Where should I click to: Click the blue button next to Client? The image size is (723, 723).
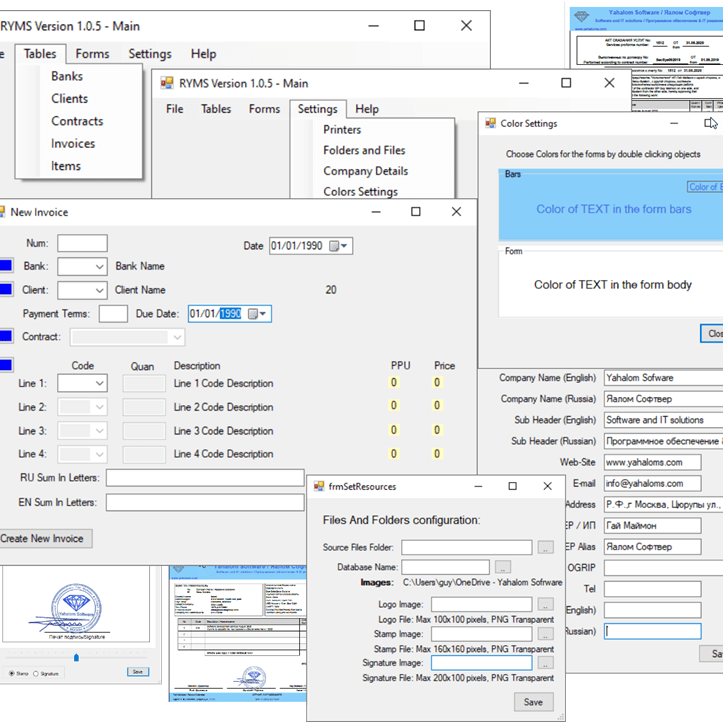click(x=5, y=290)
